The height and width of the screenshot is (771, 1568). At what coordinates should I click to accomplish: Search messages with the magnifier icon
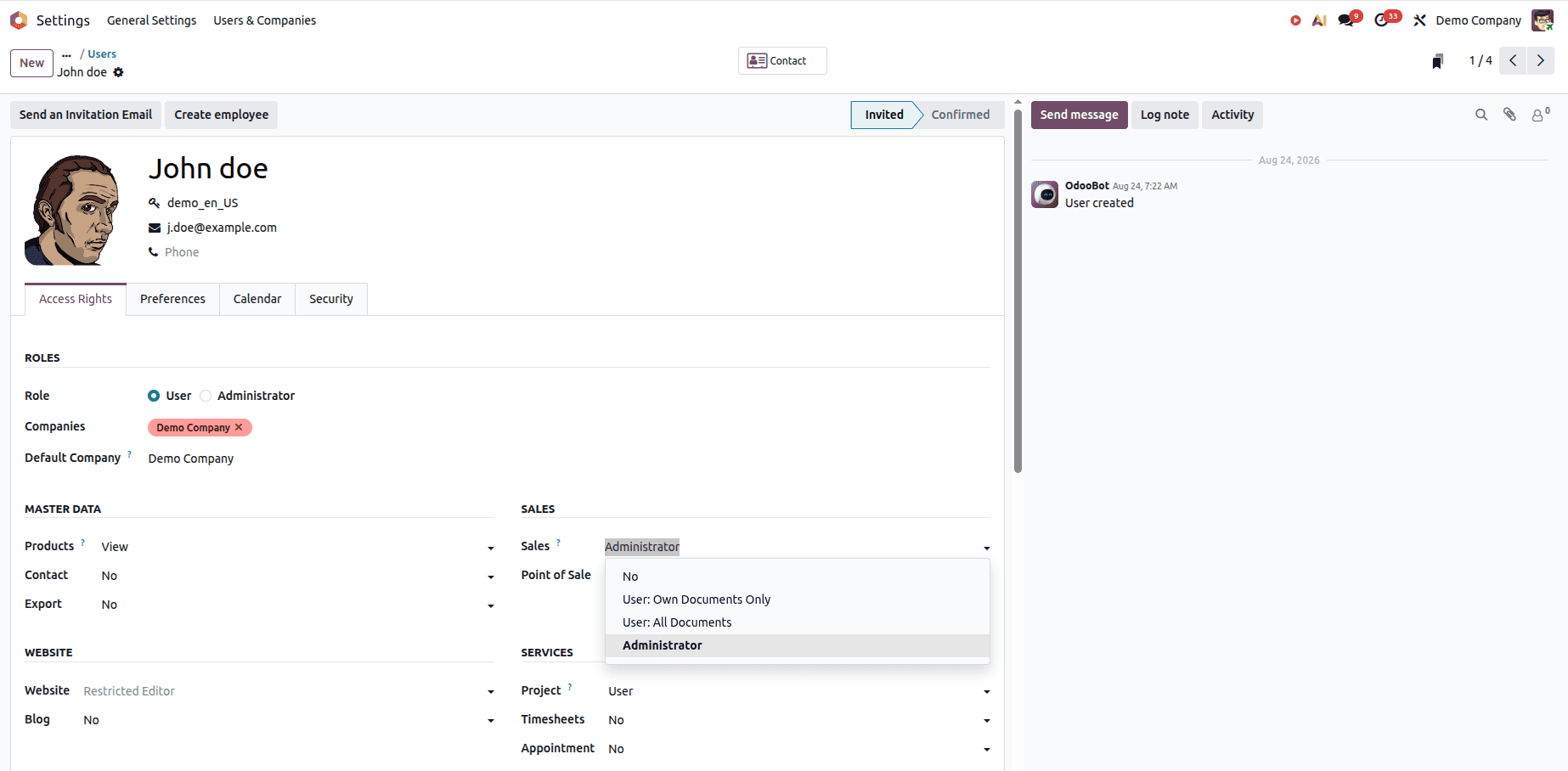[1481, 115]
